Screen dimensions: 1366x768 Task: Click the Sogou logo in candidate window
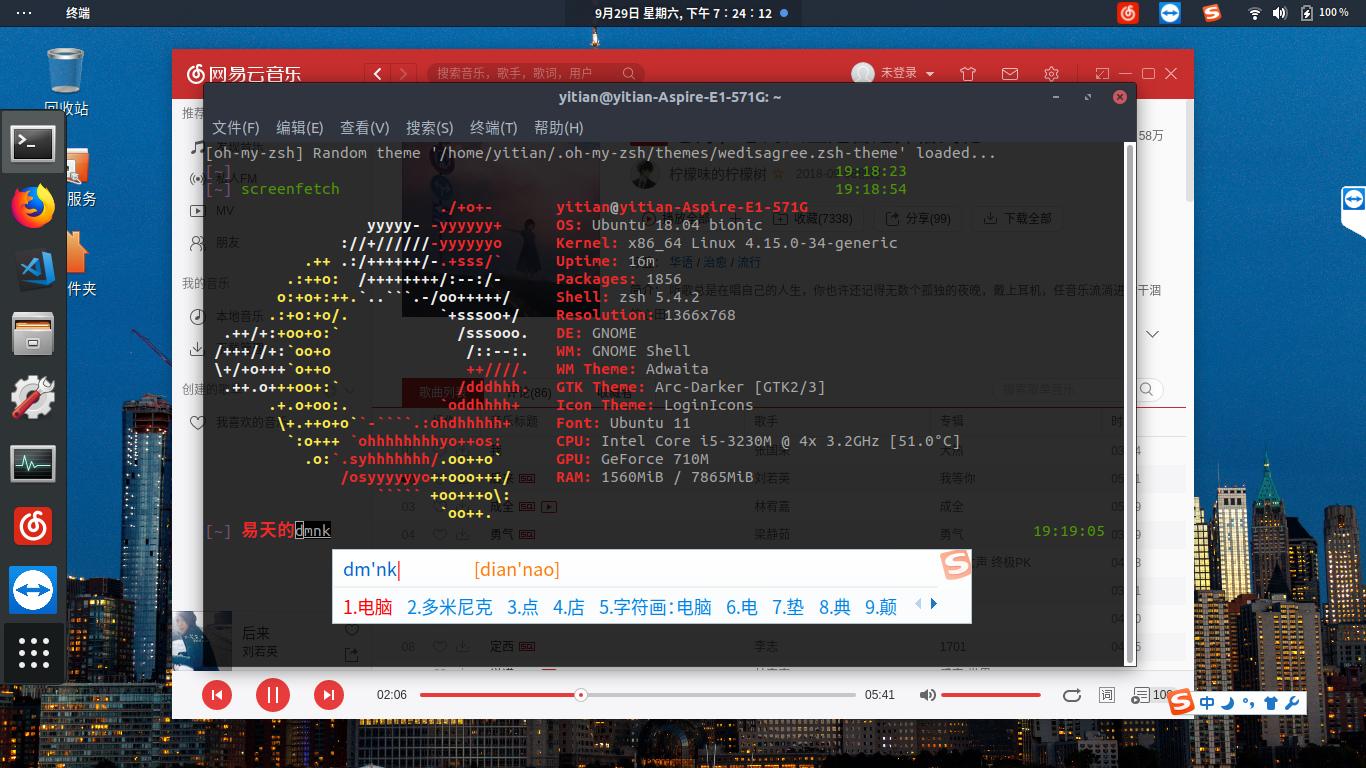[955, 565]
